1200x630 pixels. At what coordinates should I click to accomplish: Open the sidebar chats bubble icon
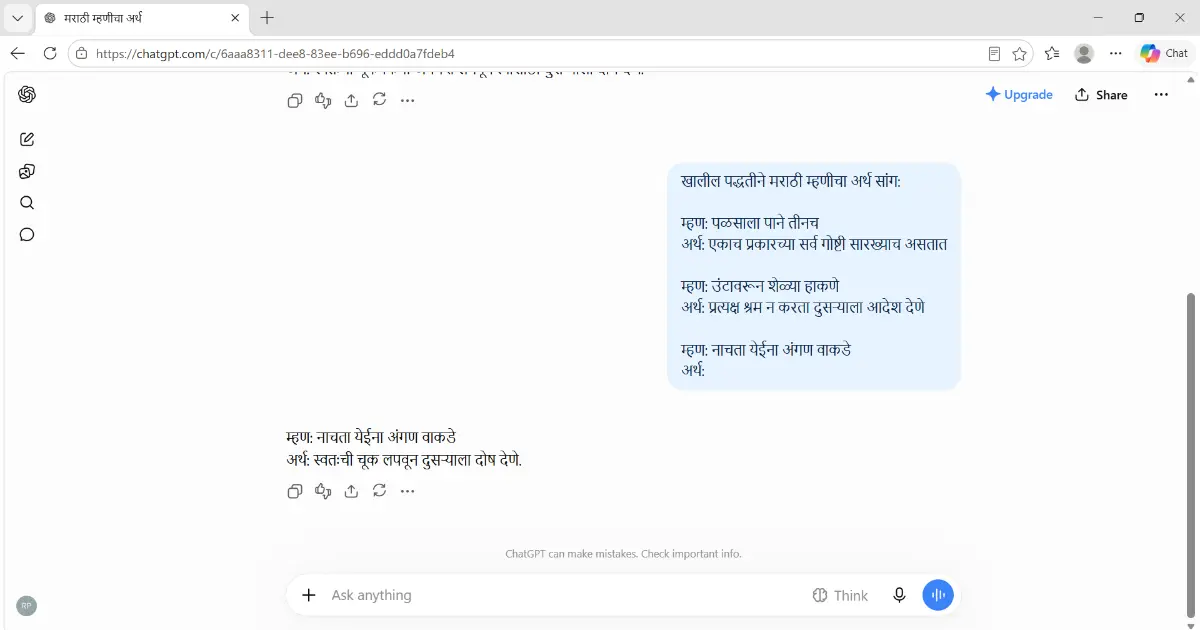click(x=27, y=235)
